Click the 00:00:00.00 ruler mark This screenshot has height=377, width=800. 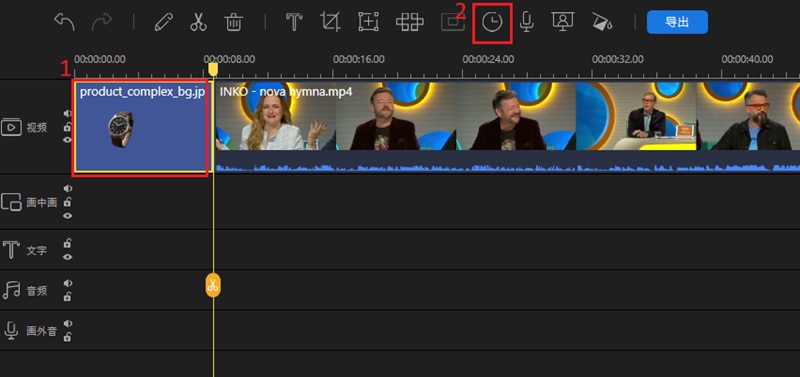click(x=99, y=59)
